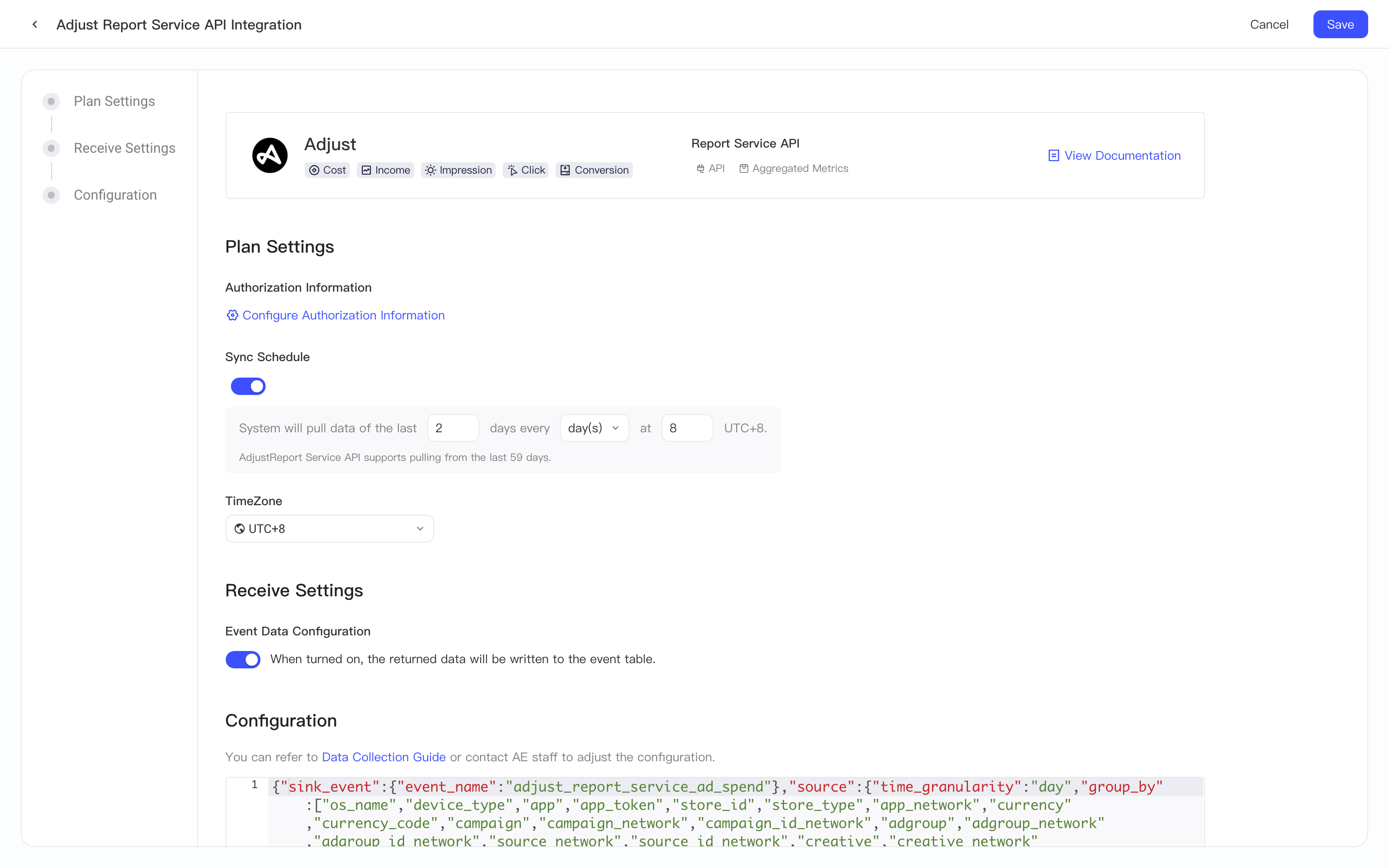Cancel the integration editing
1389x868 pixels.
click(x=1269, y=24)
